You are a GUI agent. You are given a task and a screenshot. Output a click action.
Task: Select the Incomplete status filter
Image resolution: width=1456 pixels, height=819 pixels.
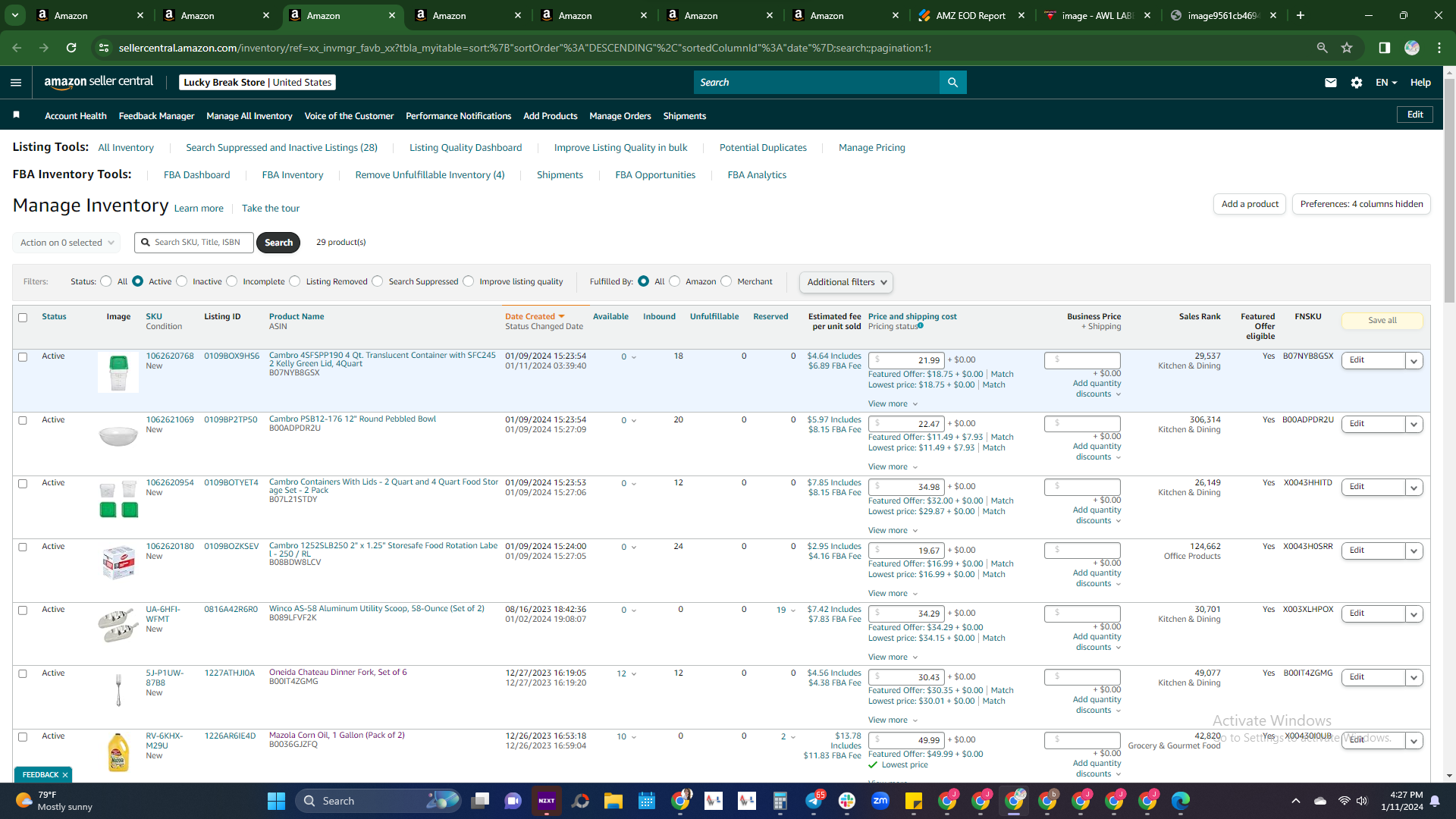(232, 281)
